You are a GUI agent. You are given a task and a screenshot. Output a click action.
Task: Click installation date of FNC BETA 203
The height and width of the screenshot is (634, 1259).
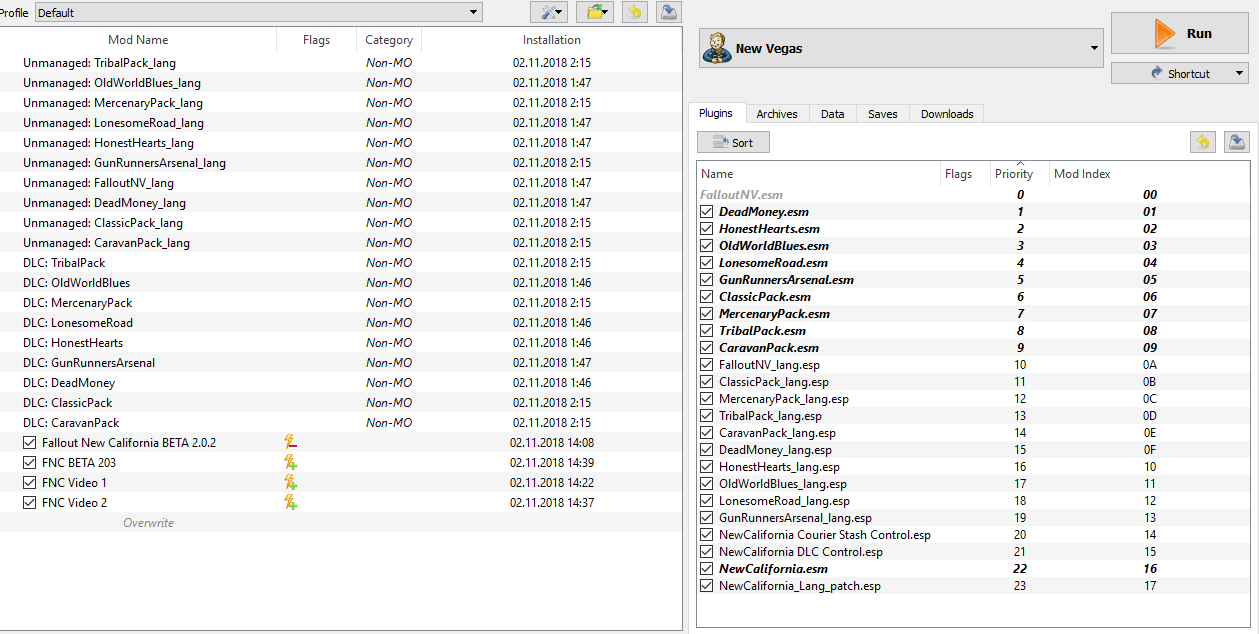pos(552,462)
